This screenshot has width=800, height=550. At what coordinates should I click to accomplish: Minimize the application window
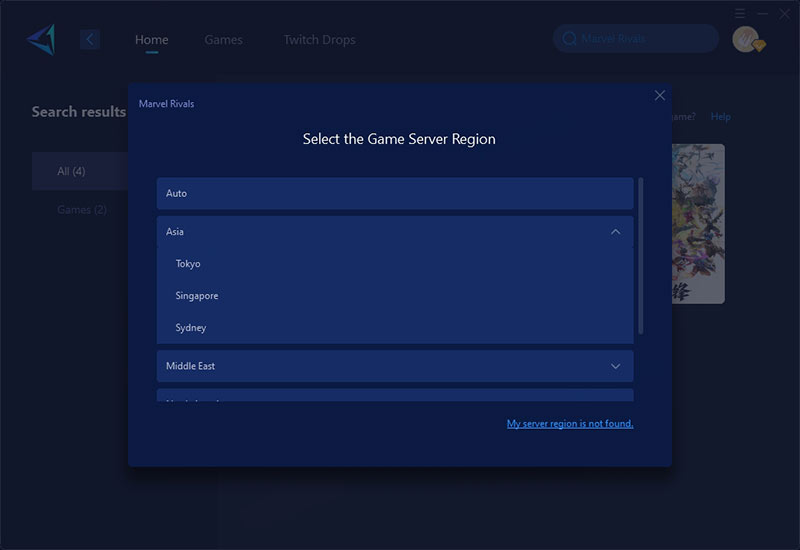(x=763, y=13)
